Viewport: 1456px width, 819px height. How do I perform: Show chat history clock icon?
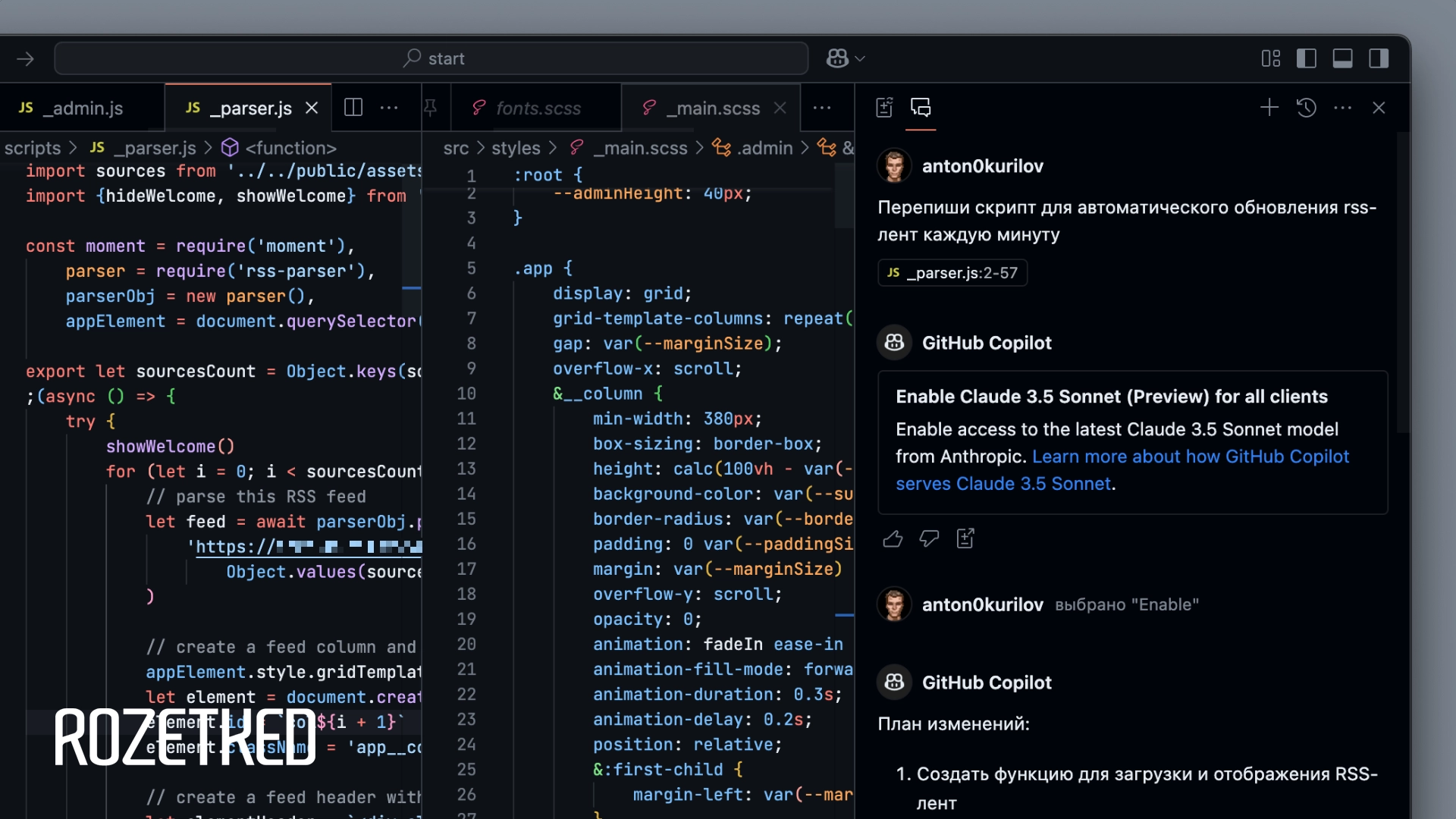click(1306, 108)
